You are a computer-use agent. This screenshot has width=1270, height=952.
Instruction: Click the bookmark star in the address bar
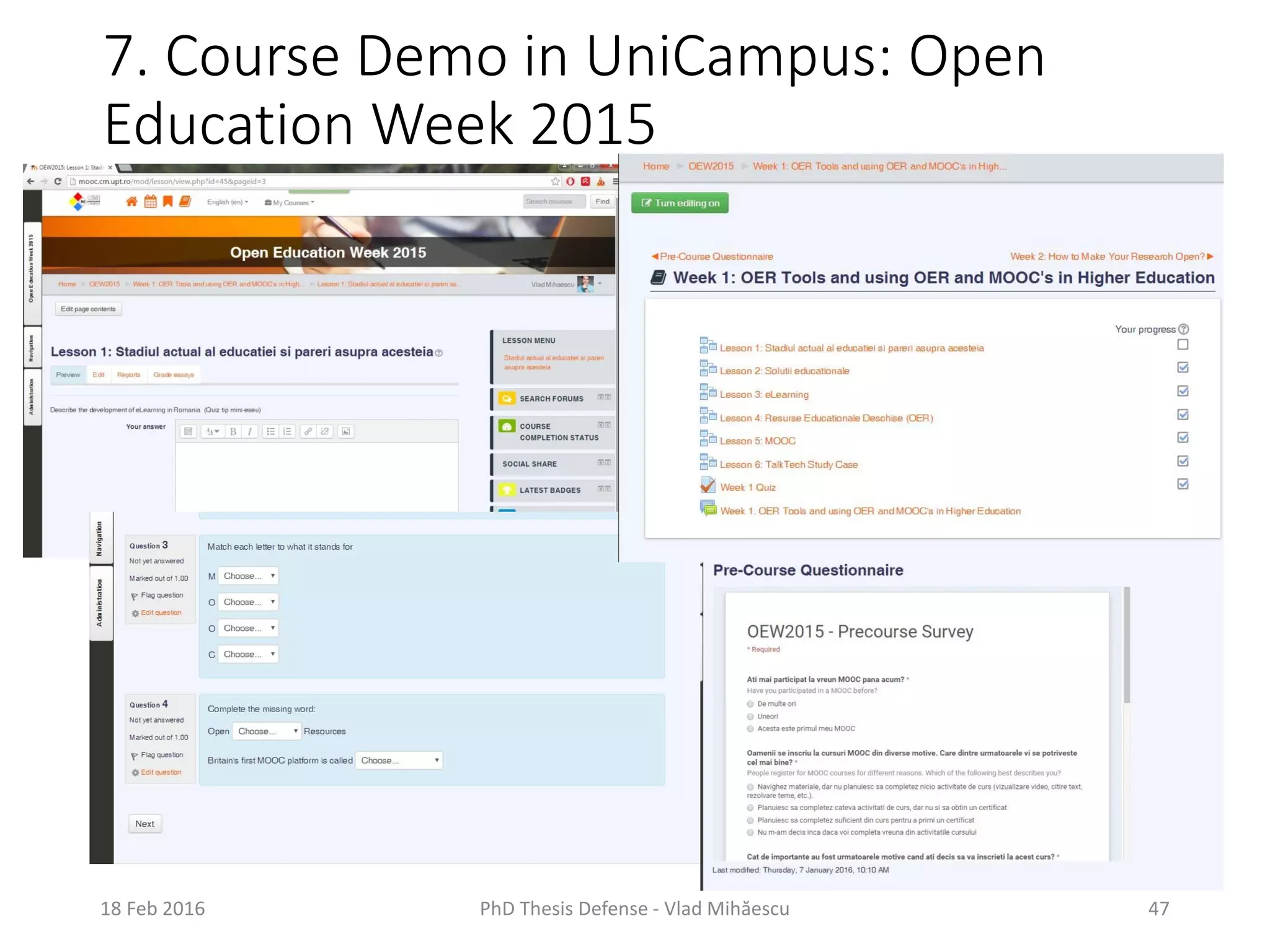[555, 182]
